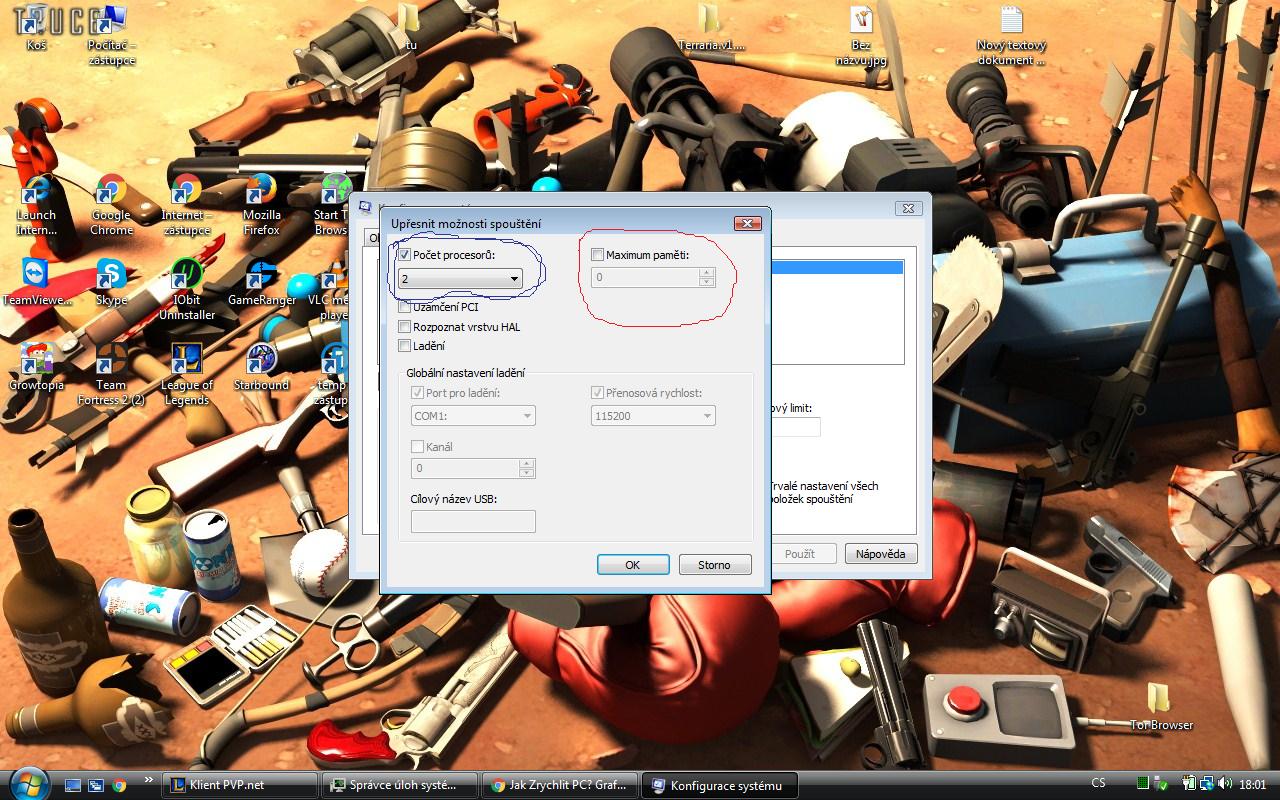Click Konfigurace systému taskbar button
The width and height of the screenshot is (1280, 800).
720,785
